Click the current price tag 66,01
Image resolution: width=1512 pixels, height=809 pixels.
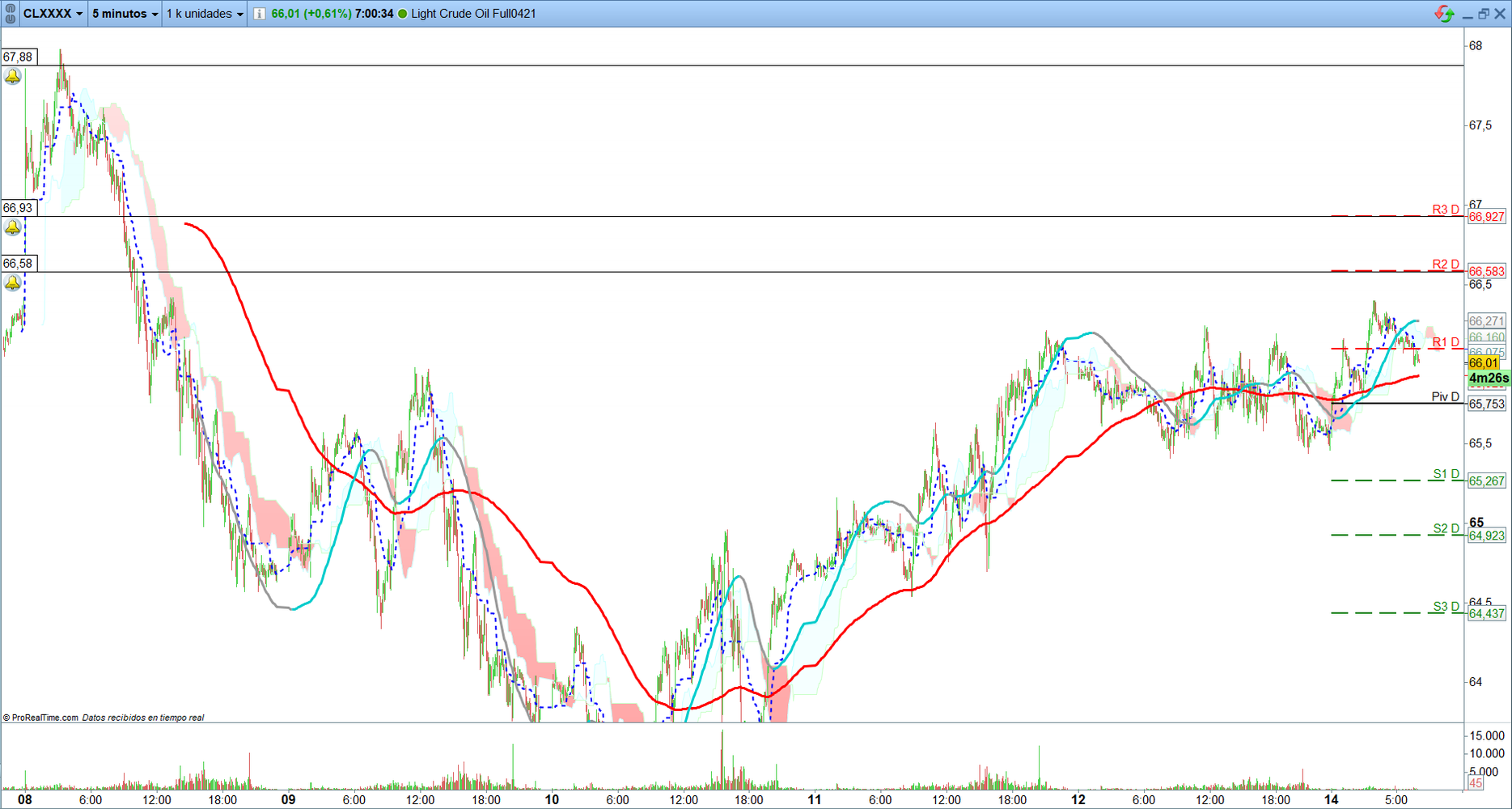[1484, 363]
